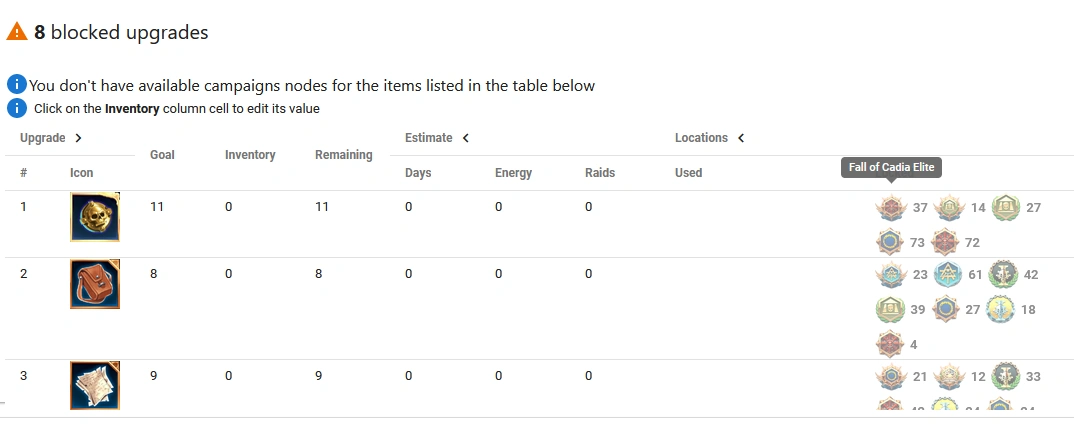Click the campaign icon beside node 73
This screenshot has height=431, width=1074.
890,242
